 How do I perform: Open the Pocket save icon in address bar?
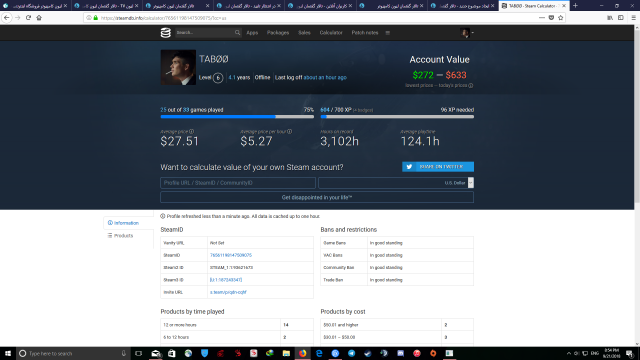551,18
